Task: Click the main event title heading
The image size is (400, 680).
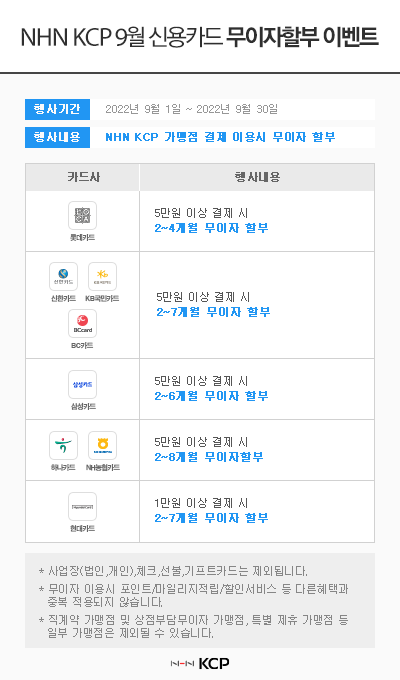Action: point(200,37)
